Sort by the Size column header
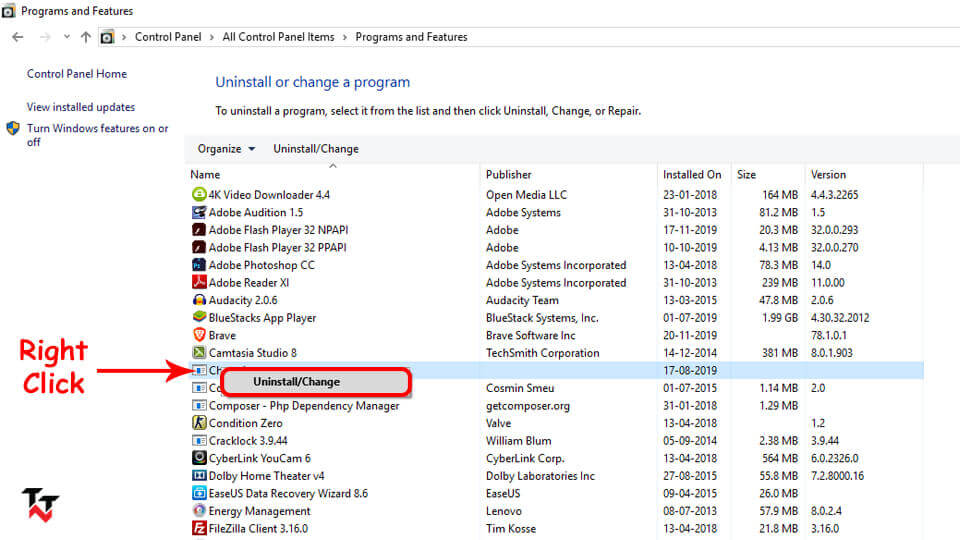 (x=746, y=174)
